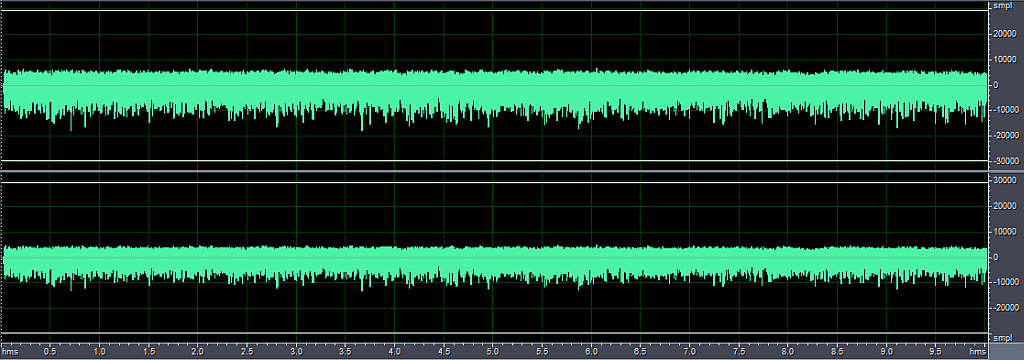Click the 9.5 second mark on the ruler
Viewport: 1024px width, 360px height.
pyautogui.click(x=936, y=352)
